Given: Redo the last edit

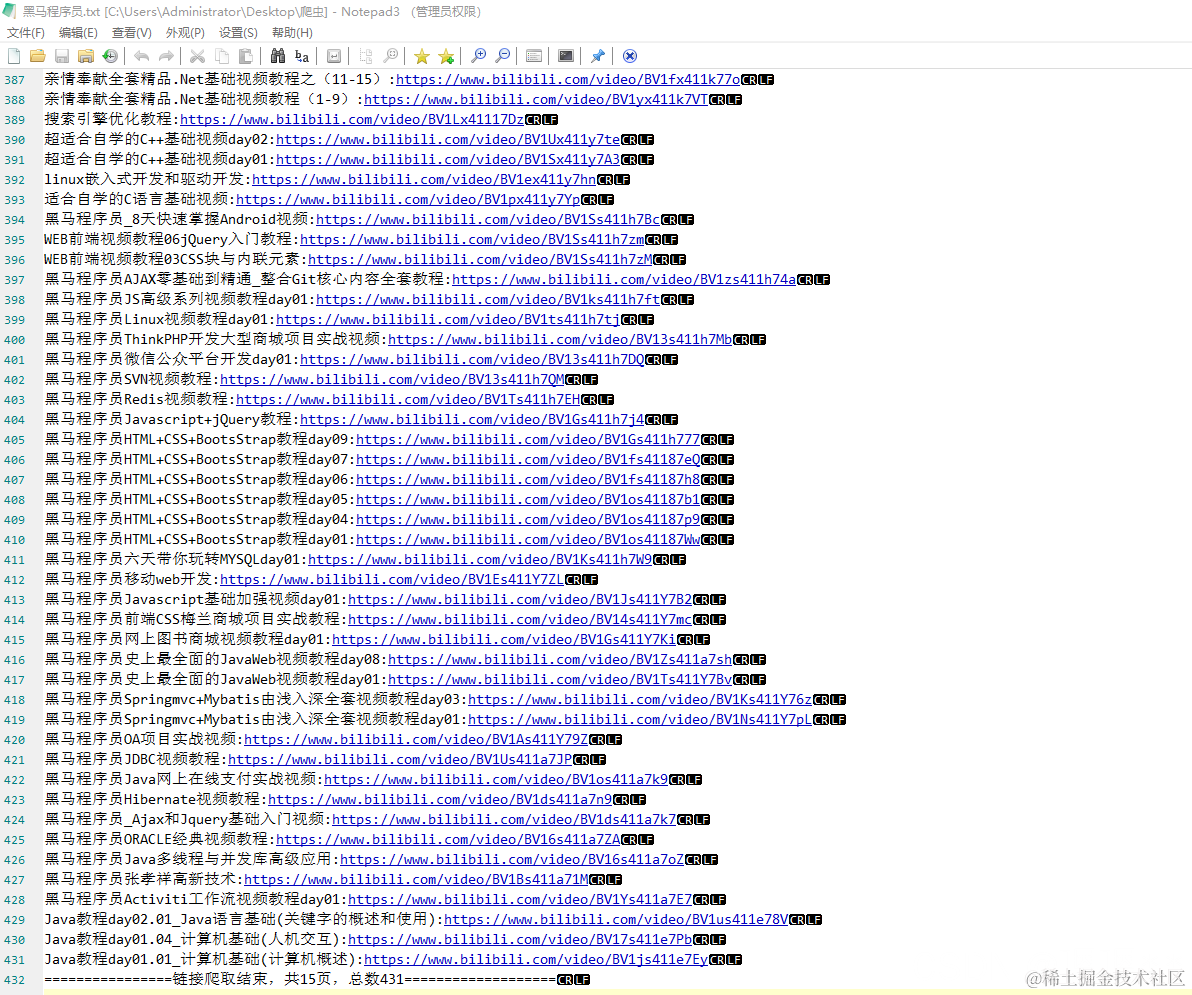Looking at the screenshot, I should pos(166,56).
